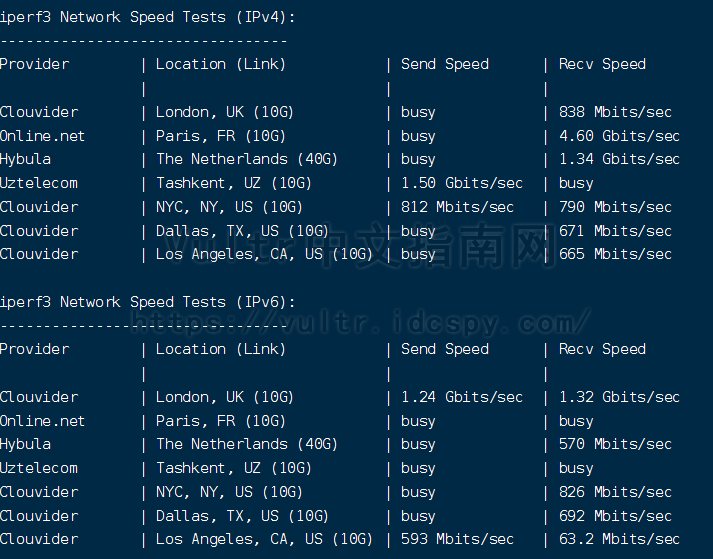The height and width of the screenshot is (559, 713).
Task: Click "Send Speed" header in the IPv6 table
Action: coord(445,349)
